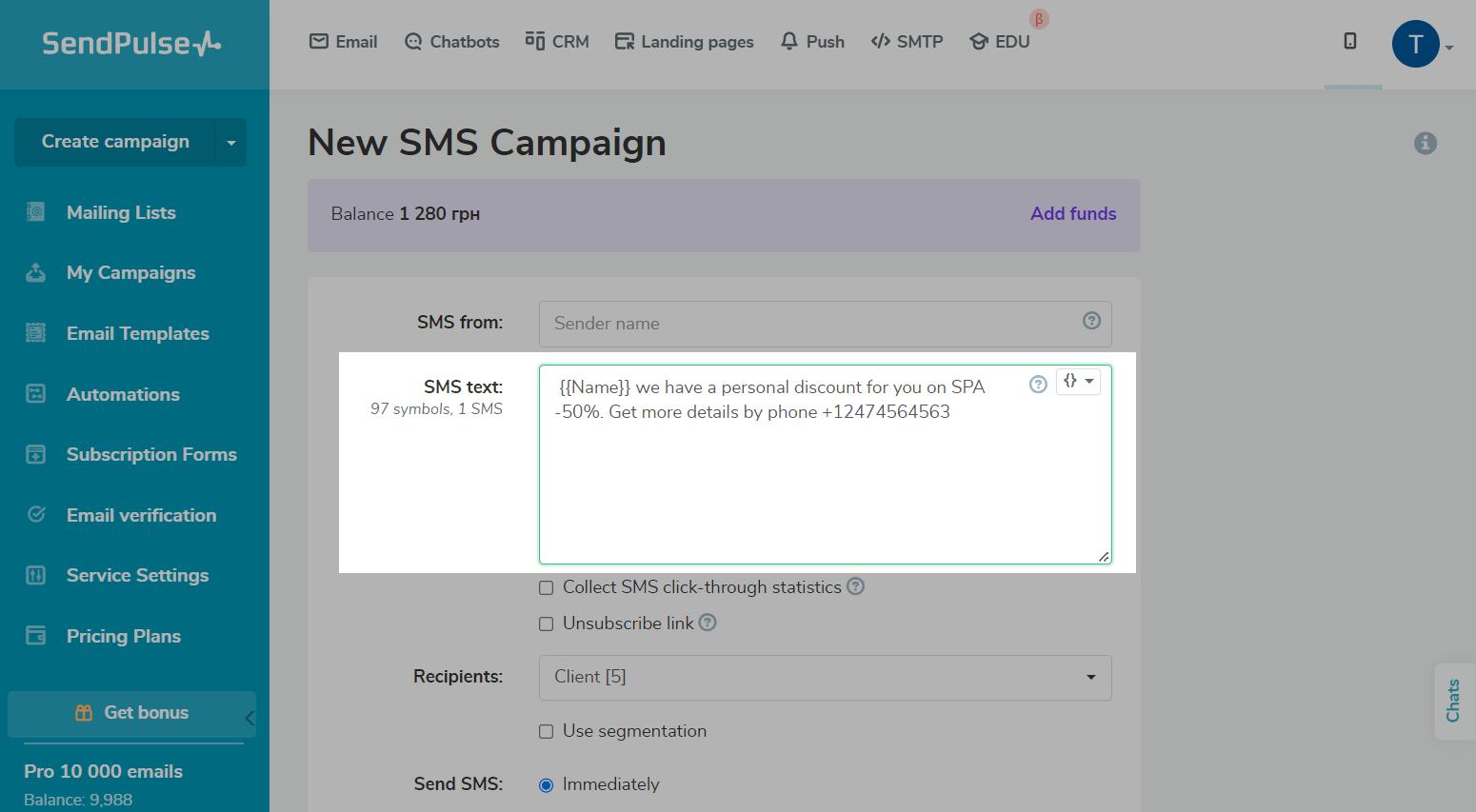Check the Use segmentation box
The width and height of the screenshot is (1476, 812).
(547, 732)
